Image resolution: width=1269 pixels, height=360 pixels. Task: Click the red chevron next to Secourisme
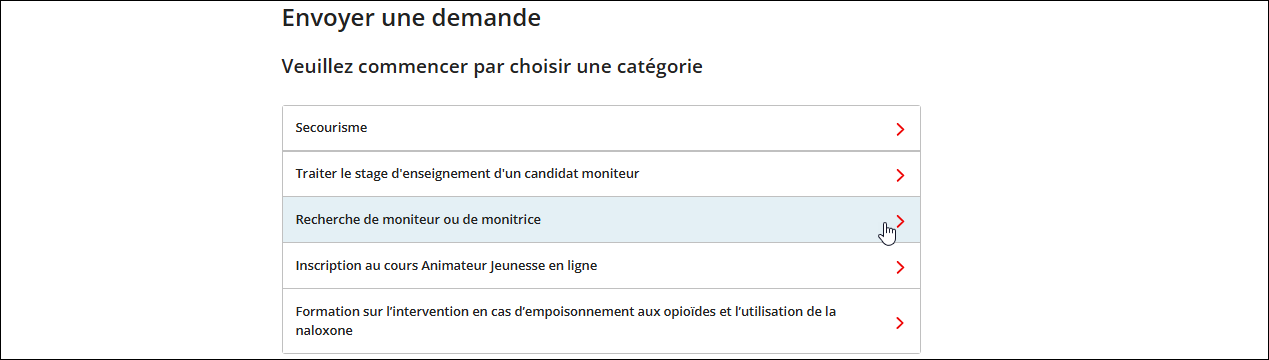900,129
